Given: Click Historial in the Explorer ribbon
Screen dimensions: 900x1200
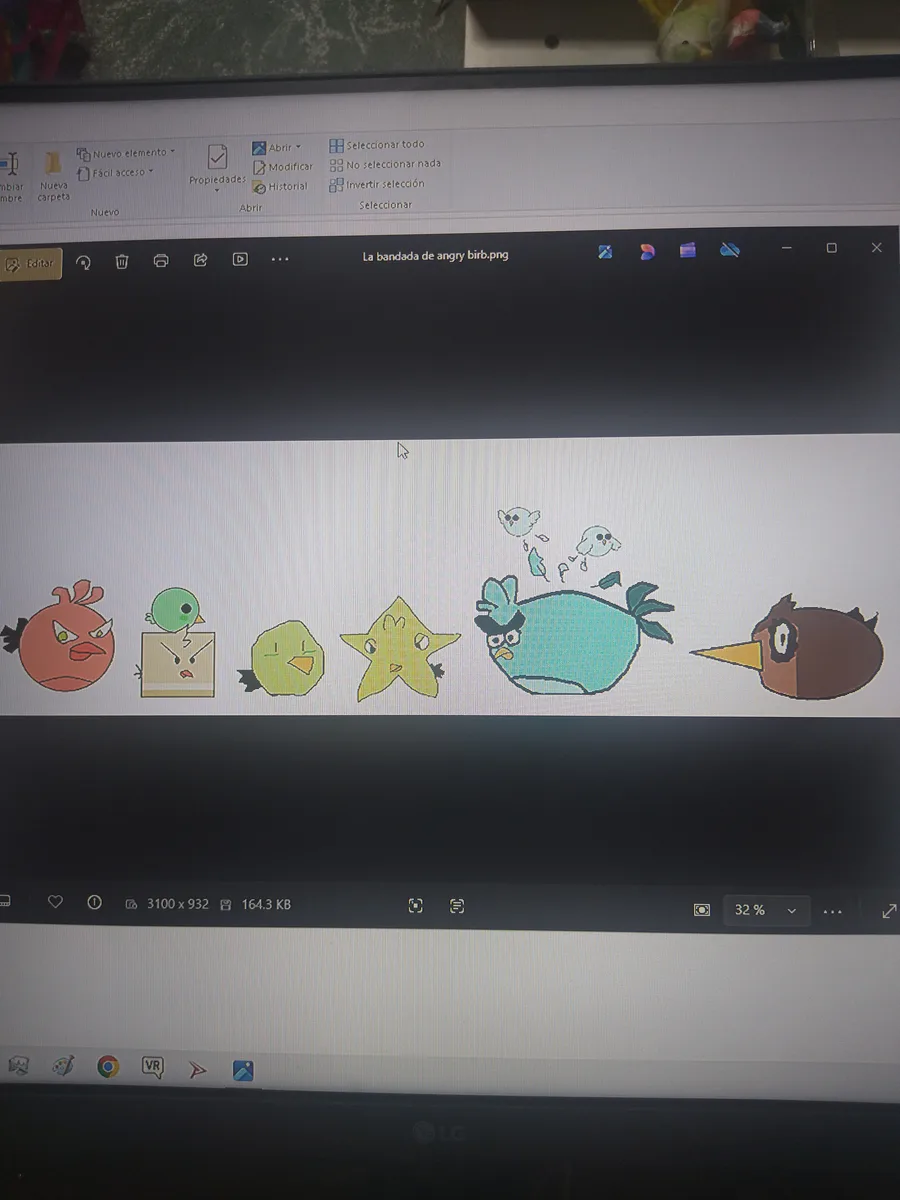Looking at the screenshot, I should 280,187.
